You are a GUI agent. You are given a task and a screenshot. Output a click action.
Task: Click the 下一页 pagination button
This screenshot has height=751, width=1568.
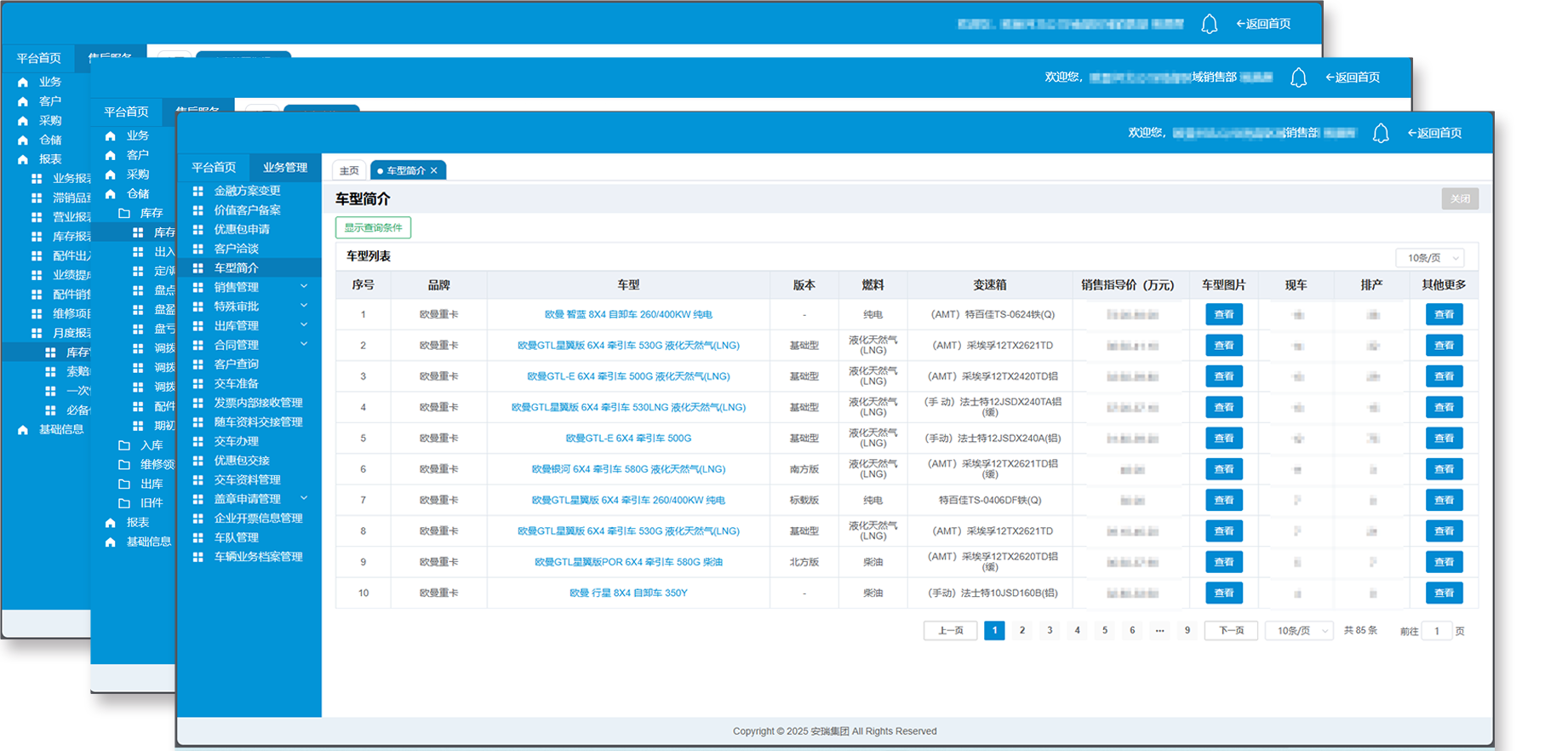click(x=1231, y=631)
